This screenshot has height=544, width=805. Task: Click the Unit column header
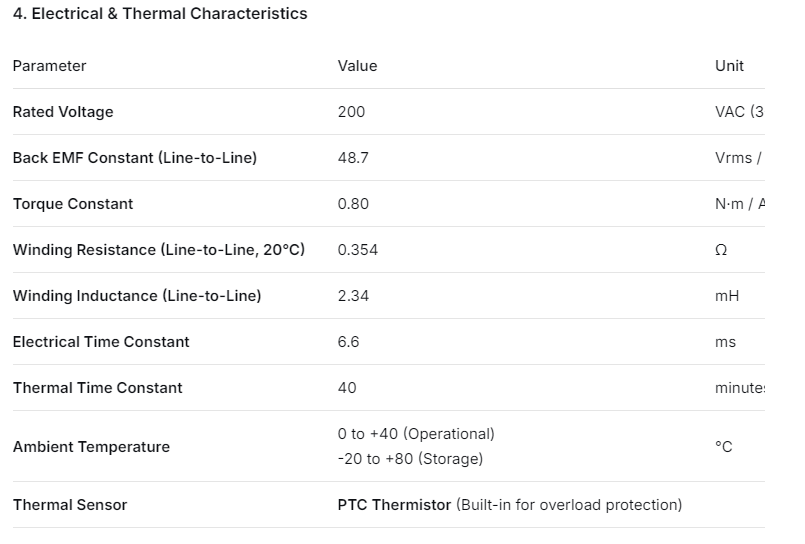coord(729,66)
